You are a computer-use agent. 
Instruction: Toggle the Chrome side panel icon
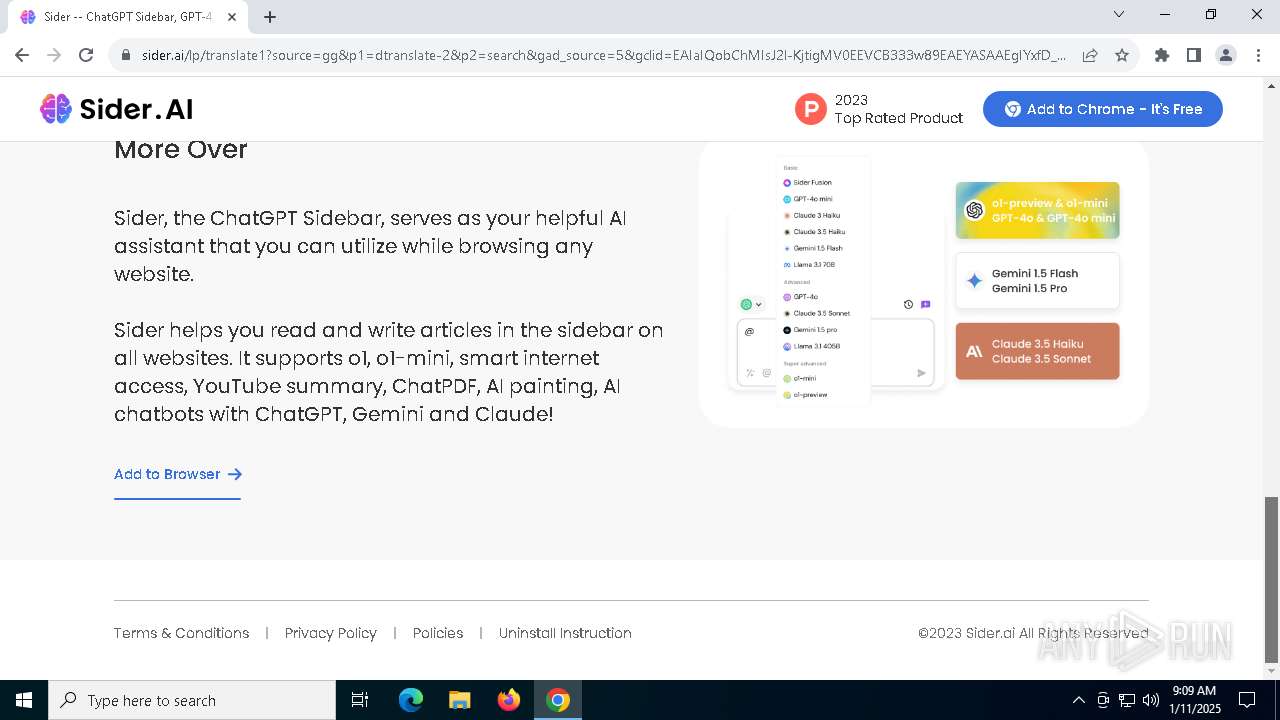coord(1194,55)
